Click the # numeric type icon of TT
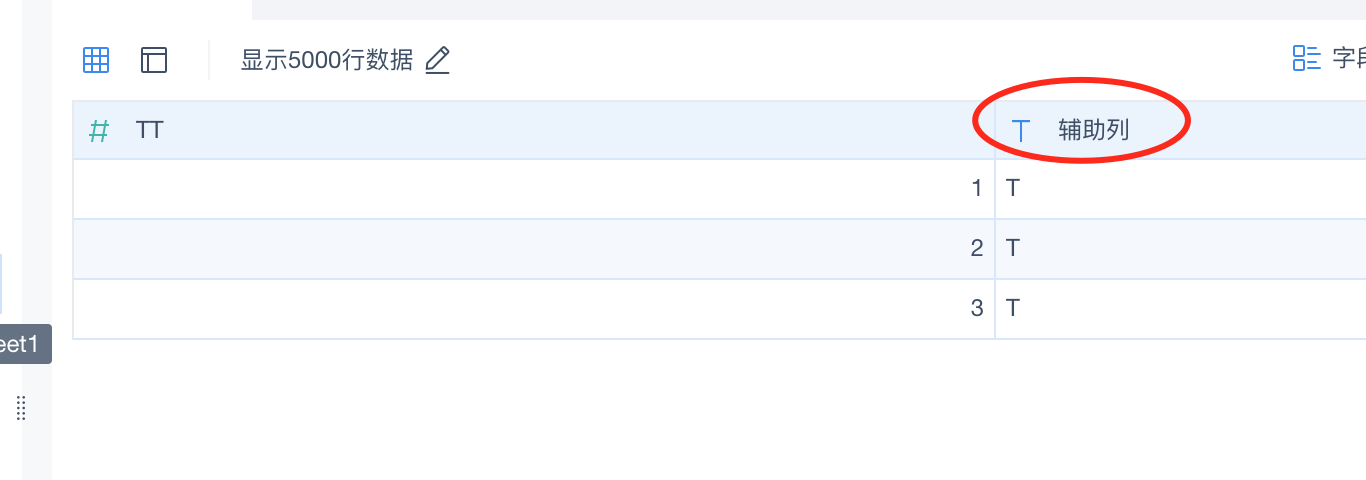 (99, 131)
